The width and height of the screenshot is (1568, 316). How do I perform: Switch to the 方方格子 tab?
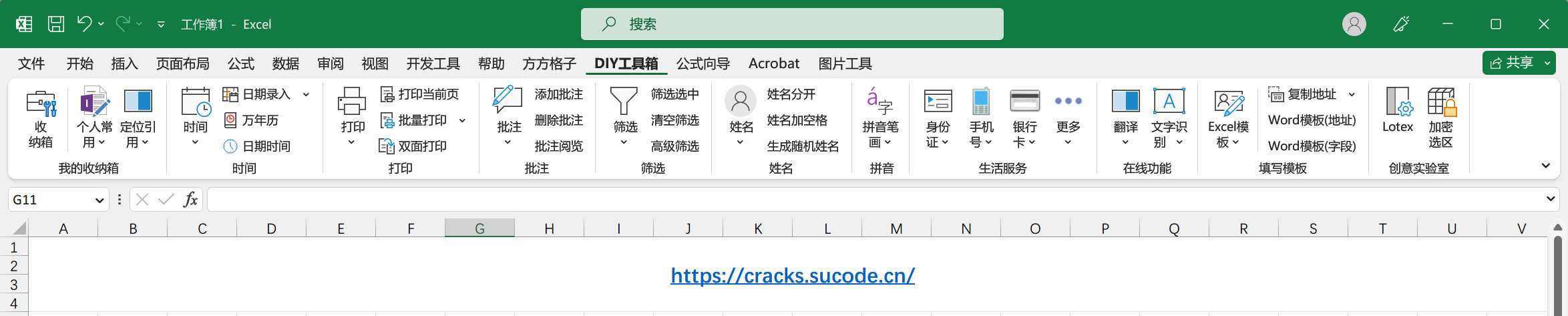[550, 63]
